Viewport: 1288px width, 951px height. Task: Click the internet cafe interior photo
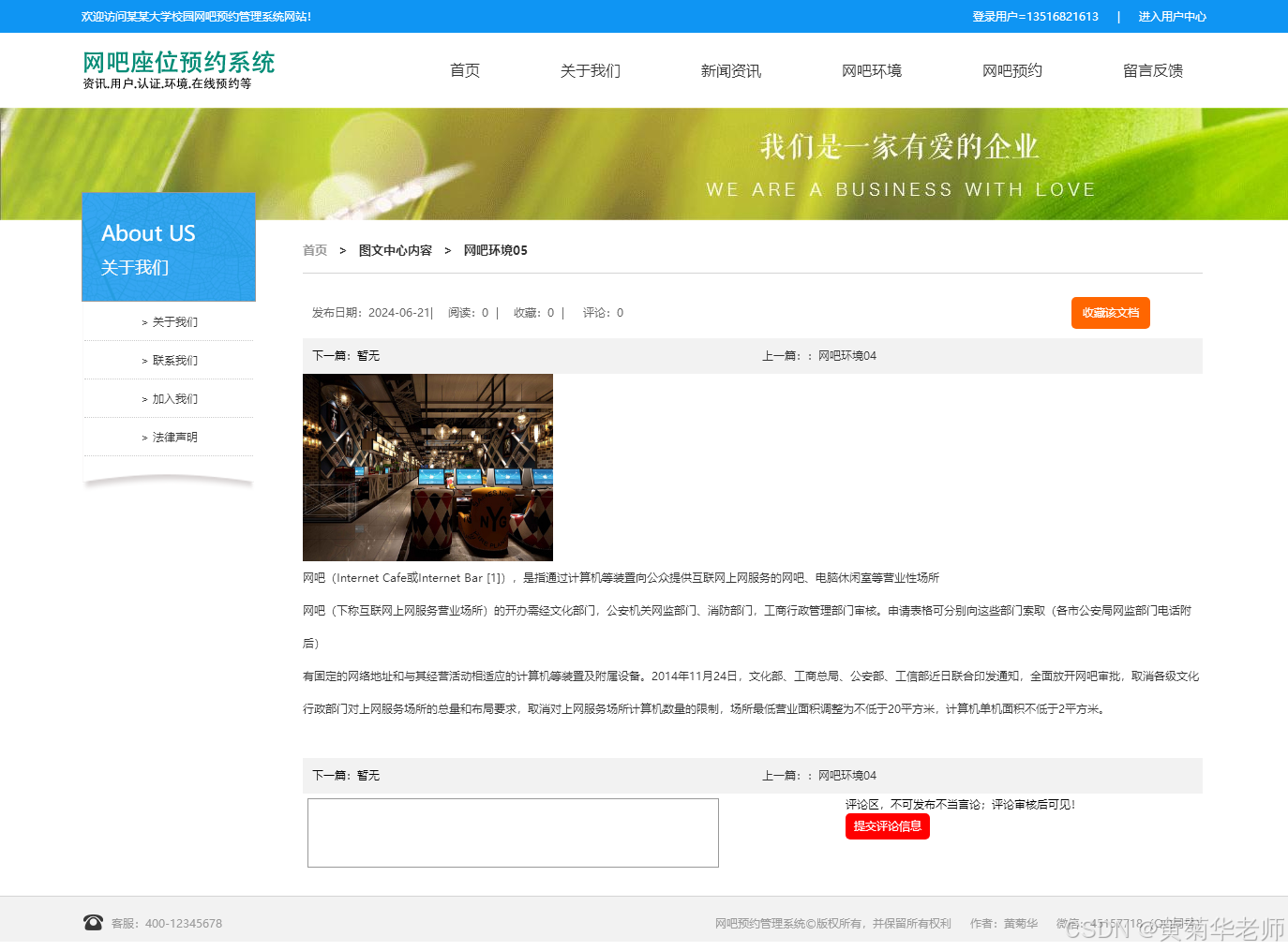tap(427, 467)
